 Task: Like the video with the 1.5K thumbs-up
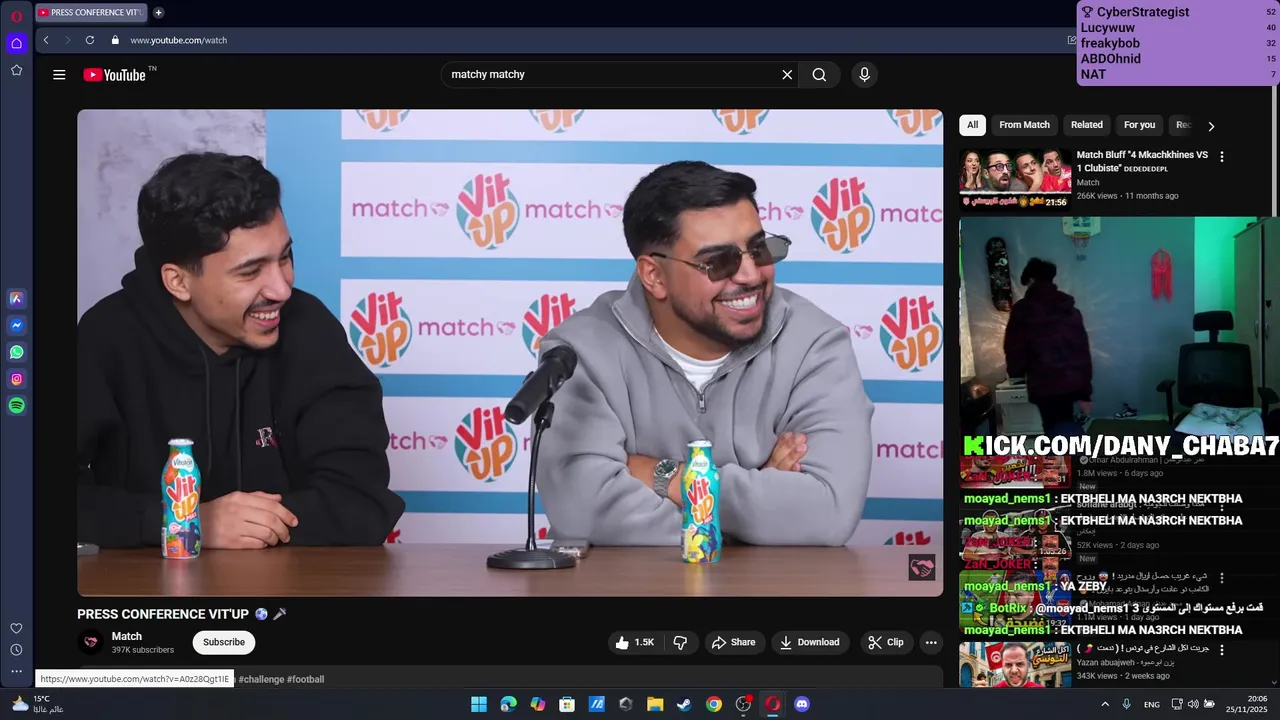[x=634, y=642]
